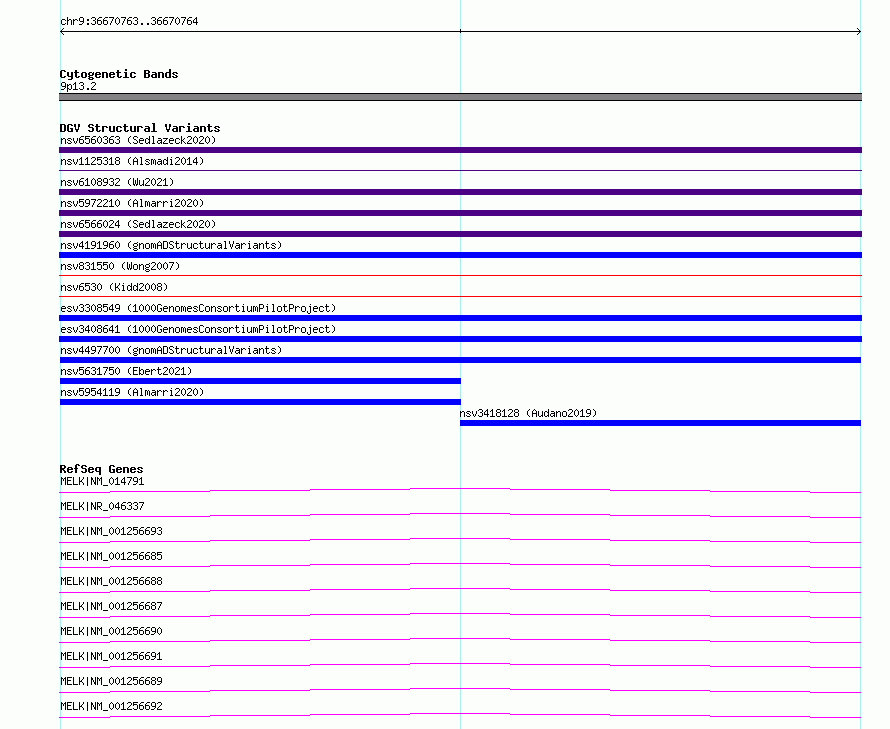
Task: Click the blue bar of nsv4497700
Action: 460,360
